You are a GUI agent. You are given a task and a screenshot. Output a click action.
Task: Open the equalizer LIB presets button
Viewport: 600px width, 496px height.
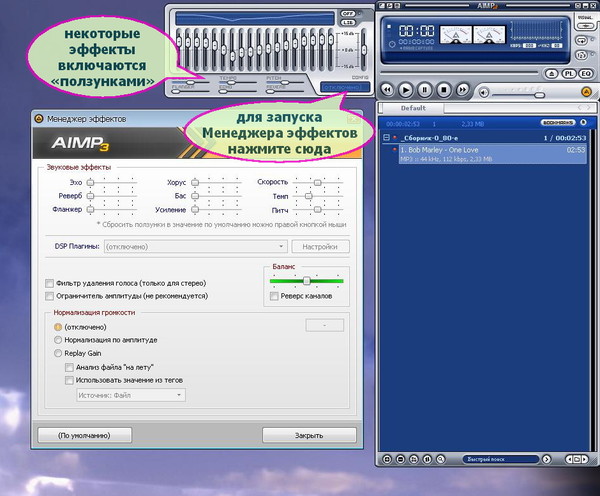[347, 23]
